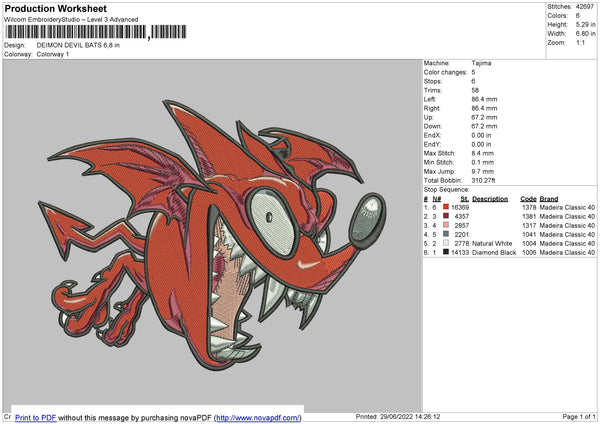Click the Stitches value '42697'
Image resolution: width=600 pixels, height=424 pixels.
tap(585, 7)
